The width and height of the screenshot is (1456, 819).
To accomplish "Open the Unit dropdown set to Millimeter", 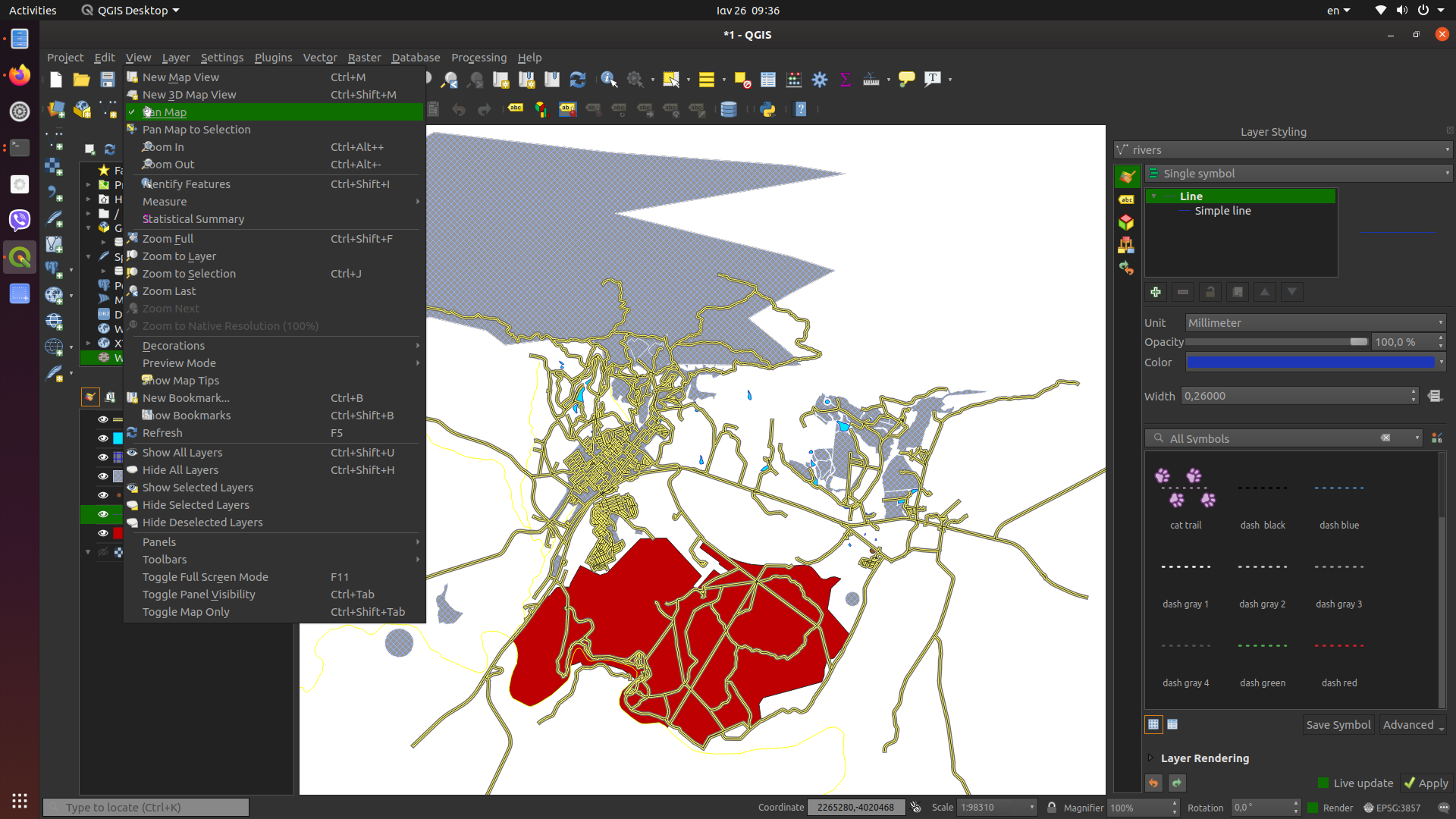I will click(1316, 322).
